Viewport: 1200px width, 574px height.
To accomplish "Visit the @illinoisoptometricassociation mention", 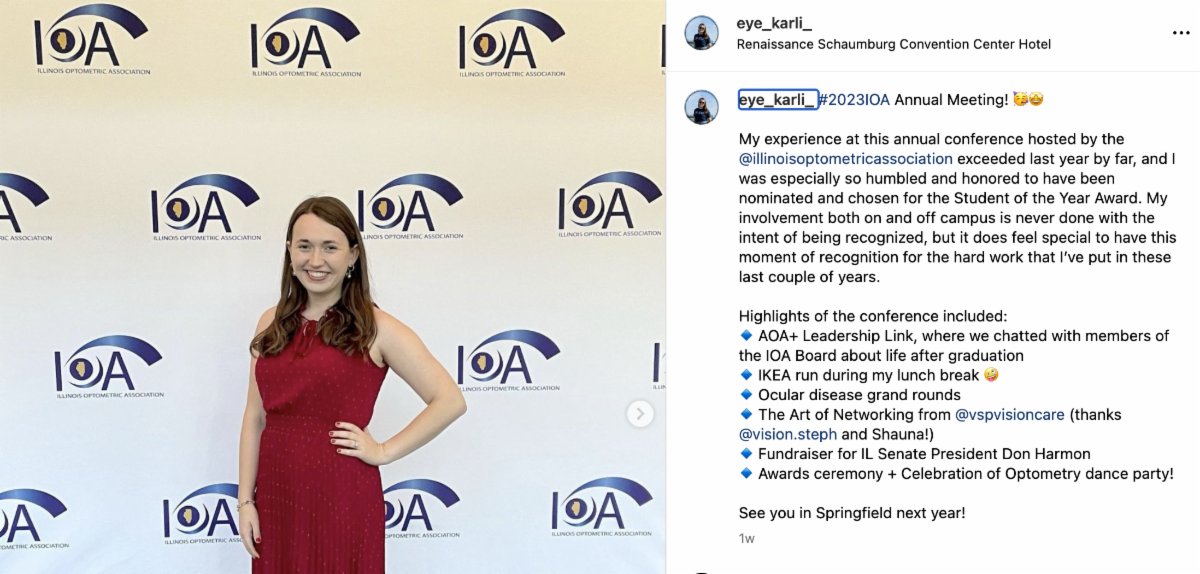I will 845,159.
